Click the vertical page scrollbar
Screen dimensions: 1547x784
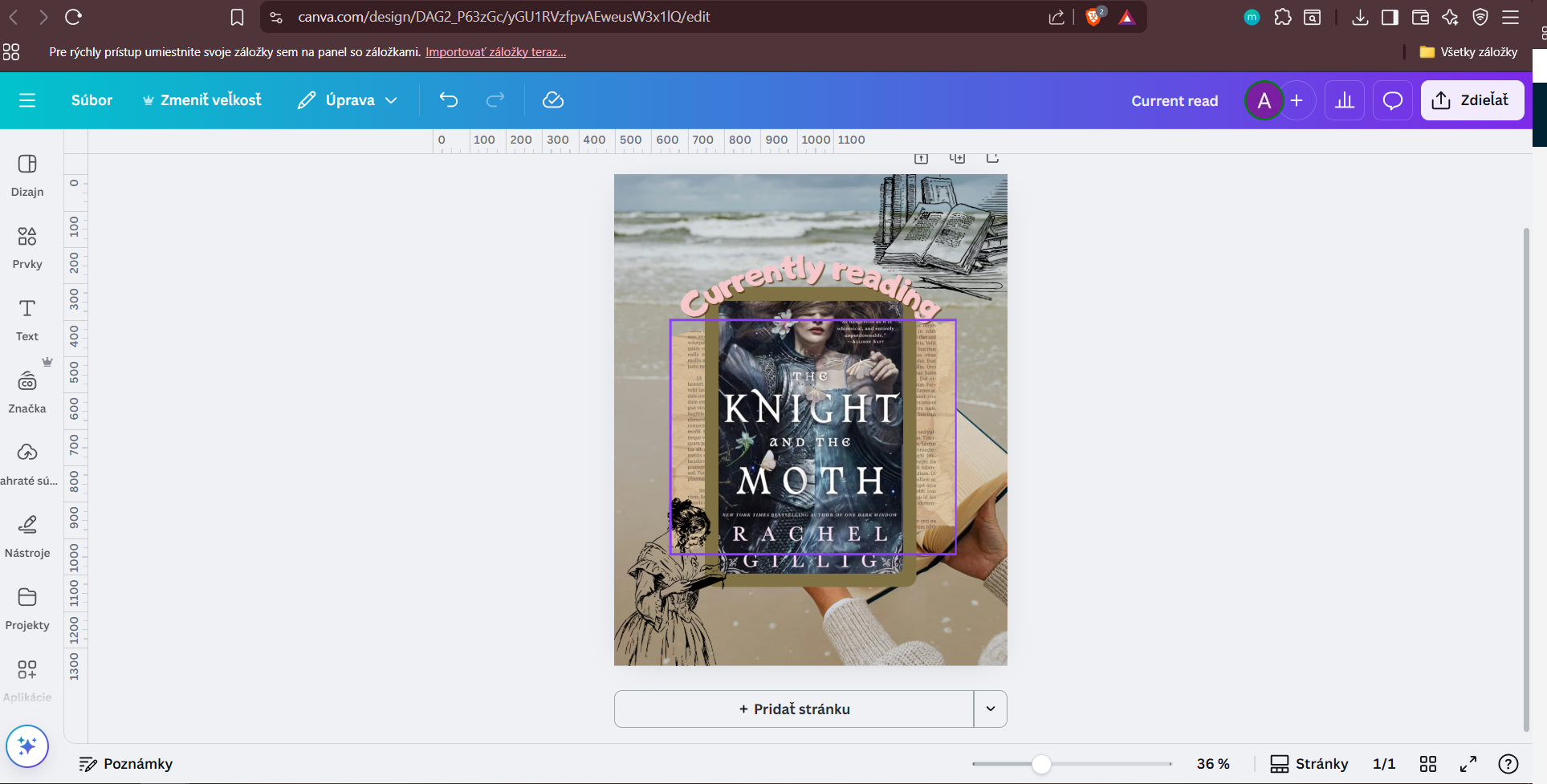pos(1526,479)
